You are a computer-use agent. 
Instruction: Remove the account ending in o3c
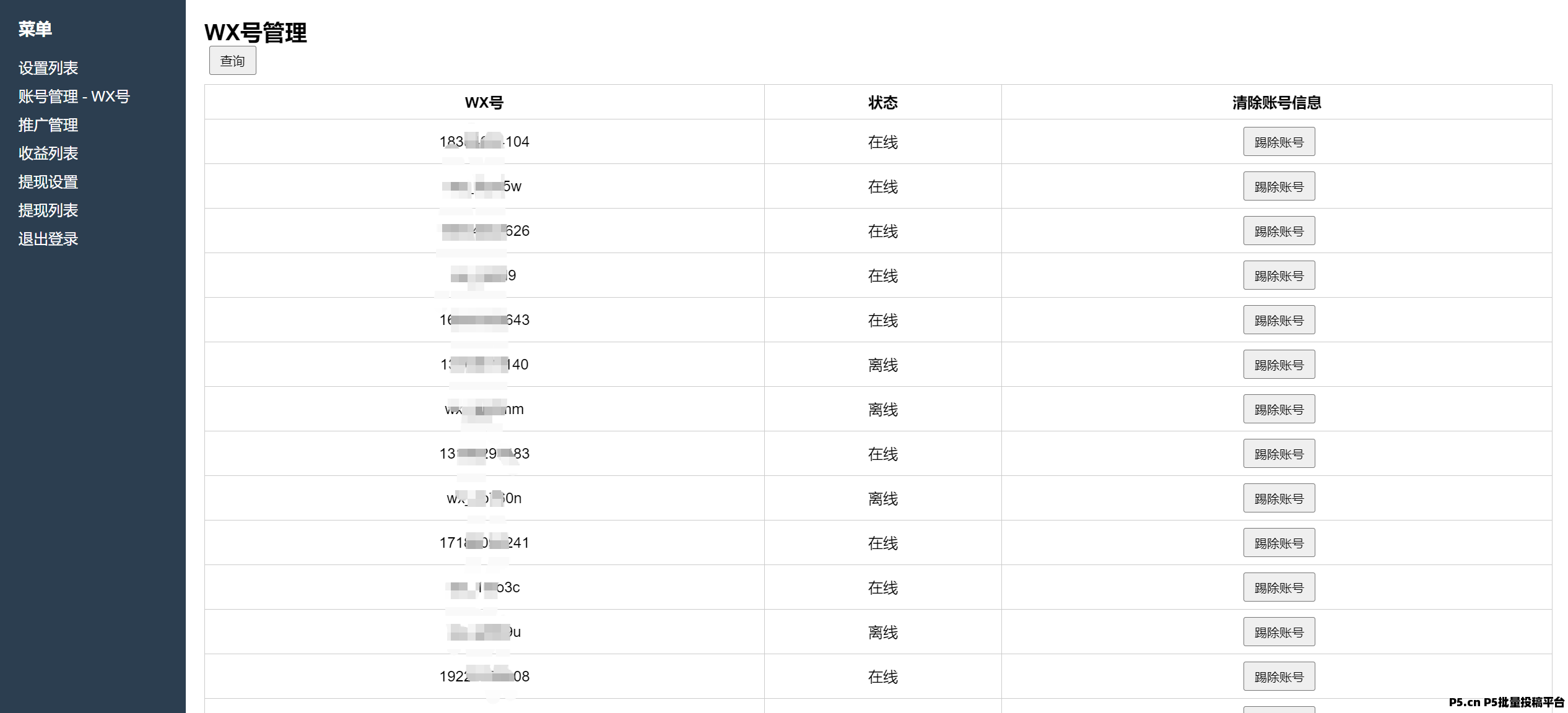click(1279, 587)
